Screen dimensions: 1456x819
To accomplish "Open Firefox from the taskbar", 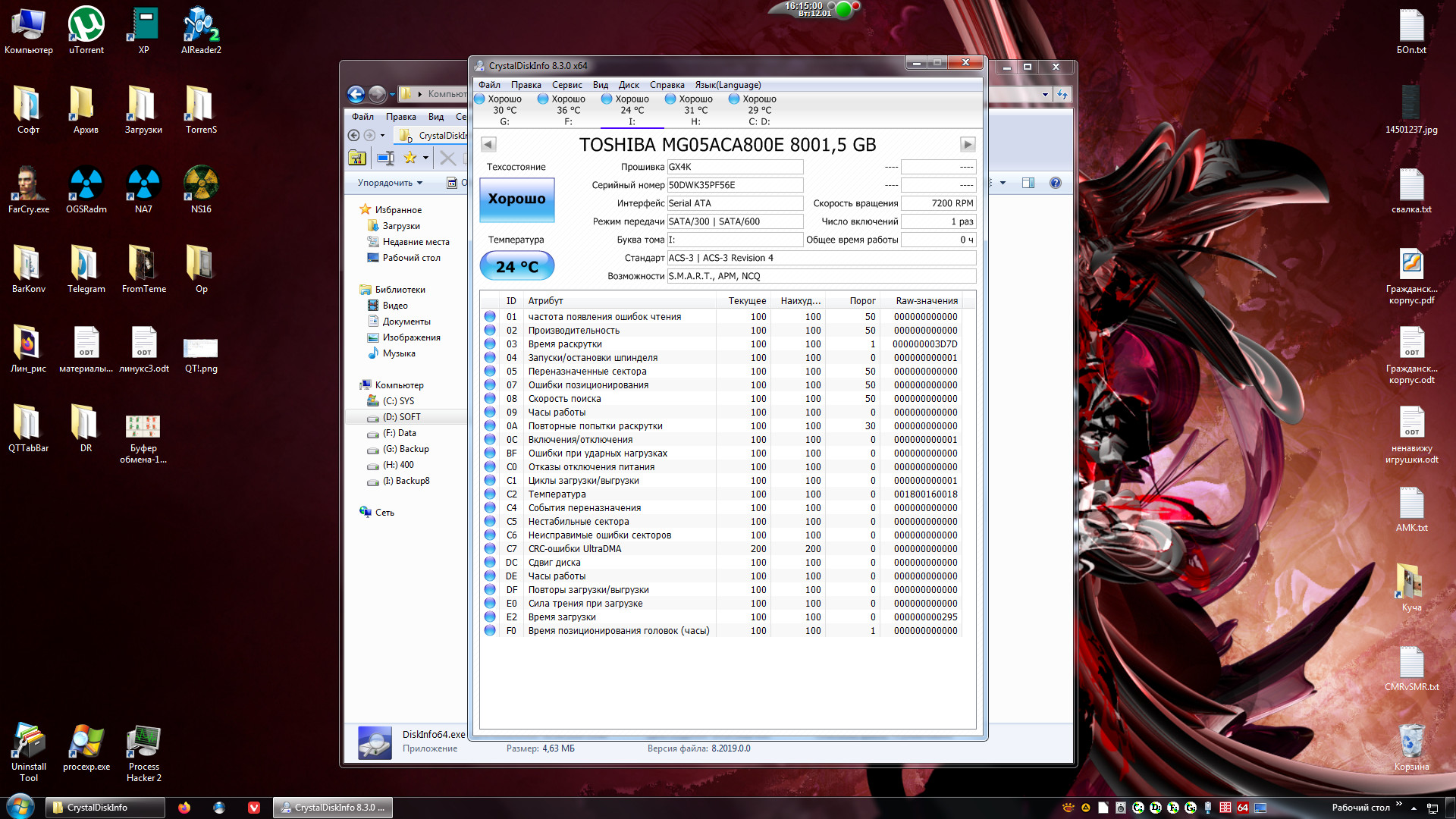I will (x=184, y=808).
